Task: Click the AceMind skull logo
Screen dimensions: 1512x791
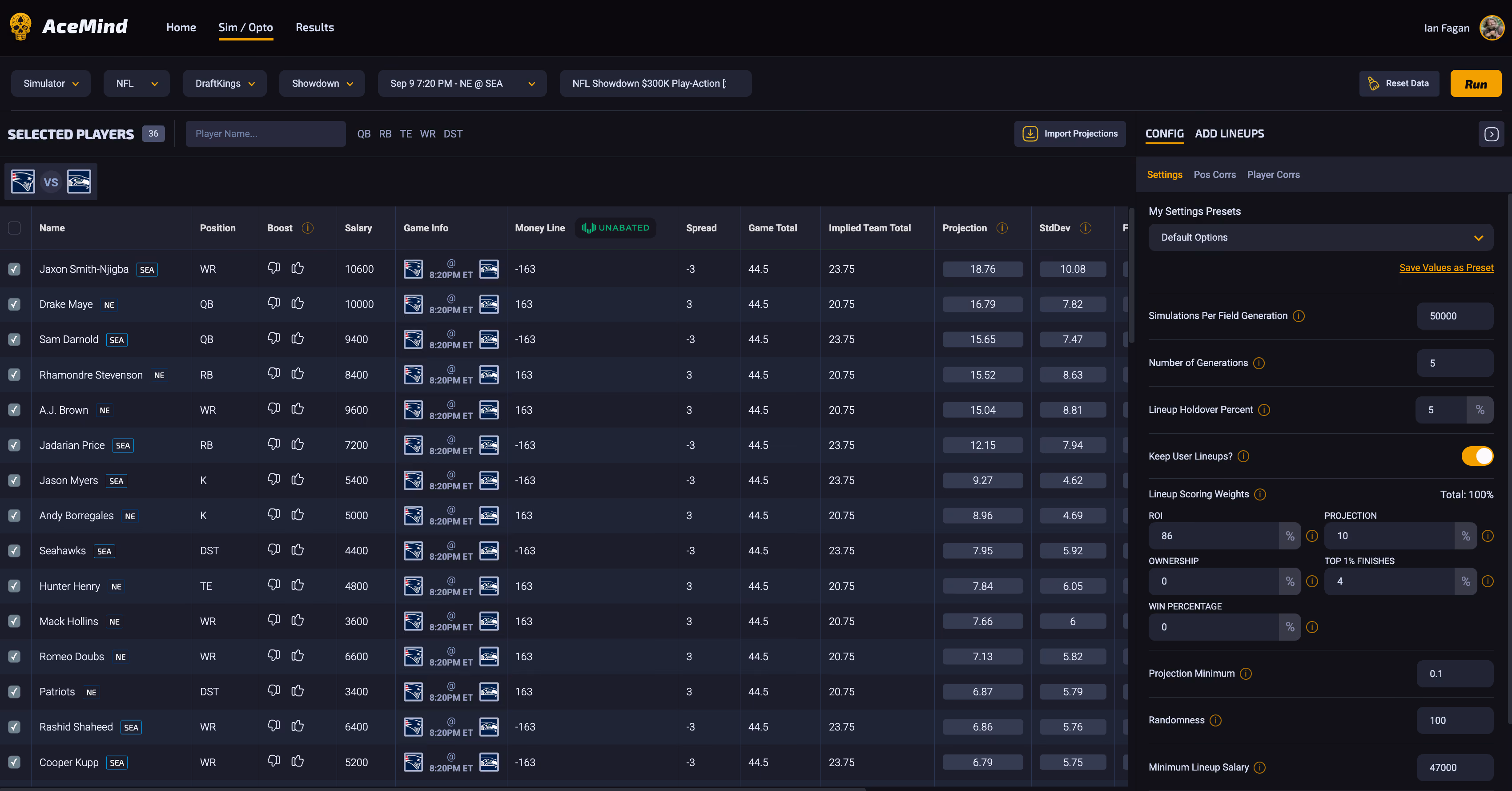Action: coord(20,27)
